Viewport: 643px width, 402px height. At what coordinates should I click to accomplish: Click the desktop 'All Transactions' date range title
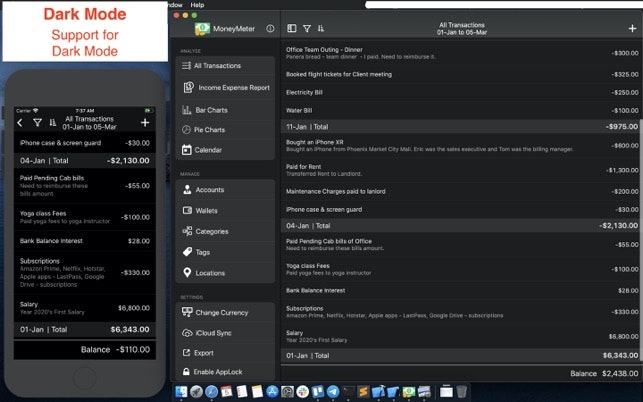(x=462, y=28)
